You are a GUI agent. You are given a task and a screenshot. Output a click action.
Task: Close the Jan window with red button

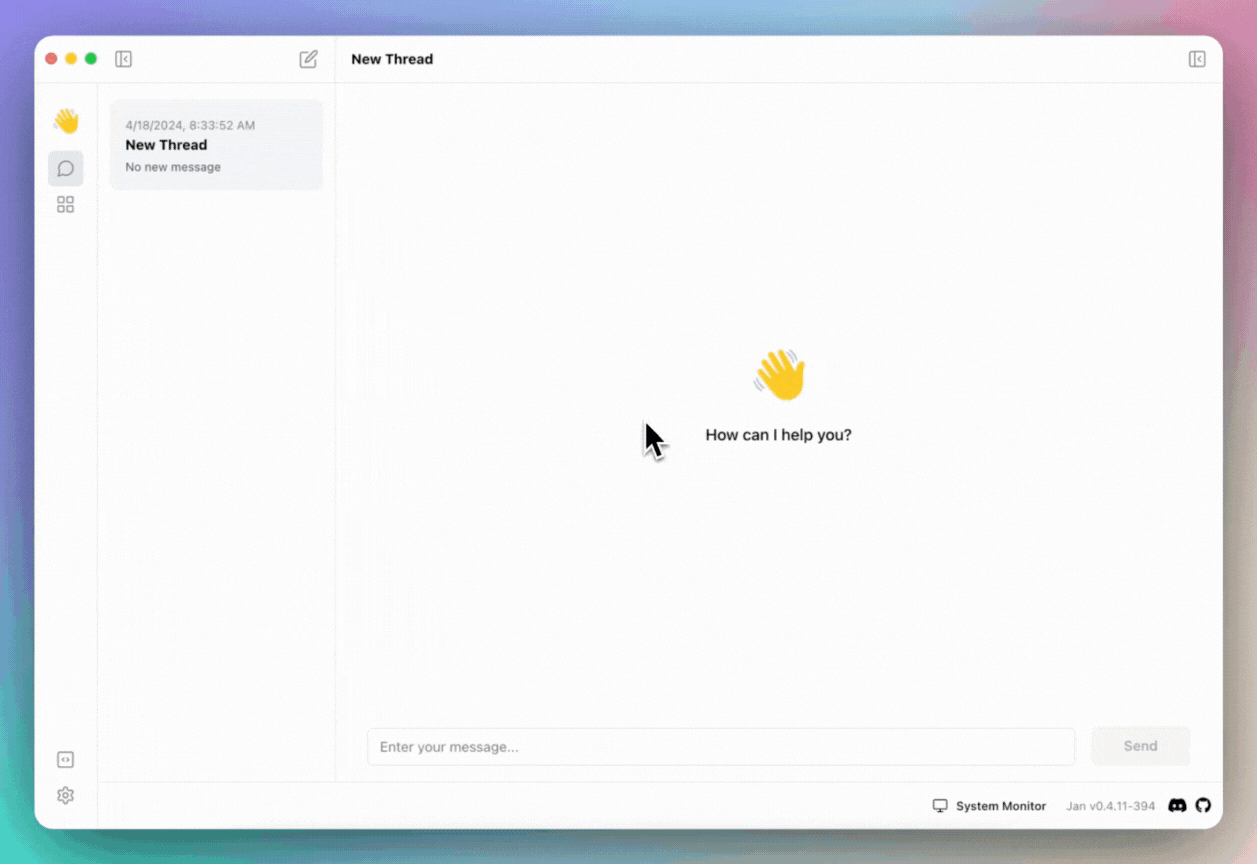[x=51, y=59]
